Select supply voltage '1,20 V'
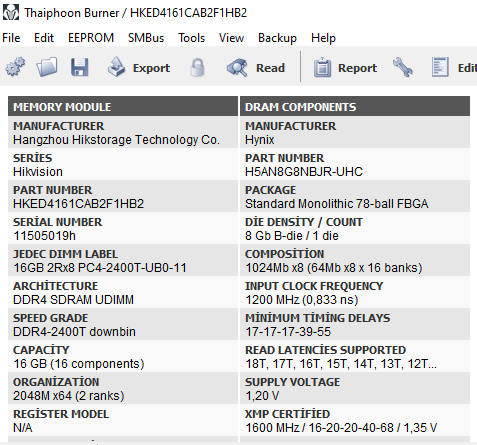This screenshot has height=445, width=477. coord(262,396)
